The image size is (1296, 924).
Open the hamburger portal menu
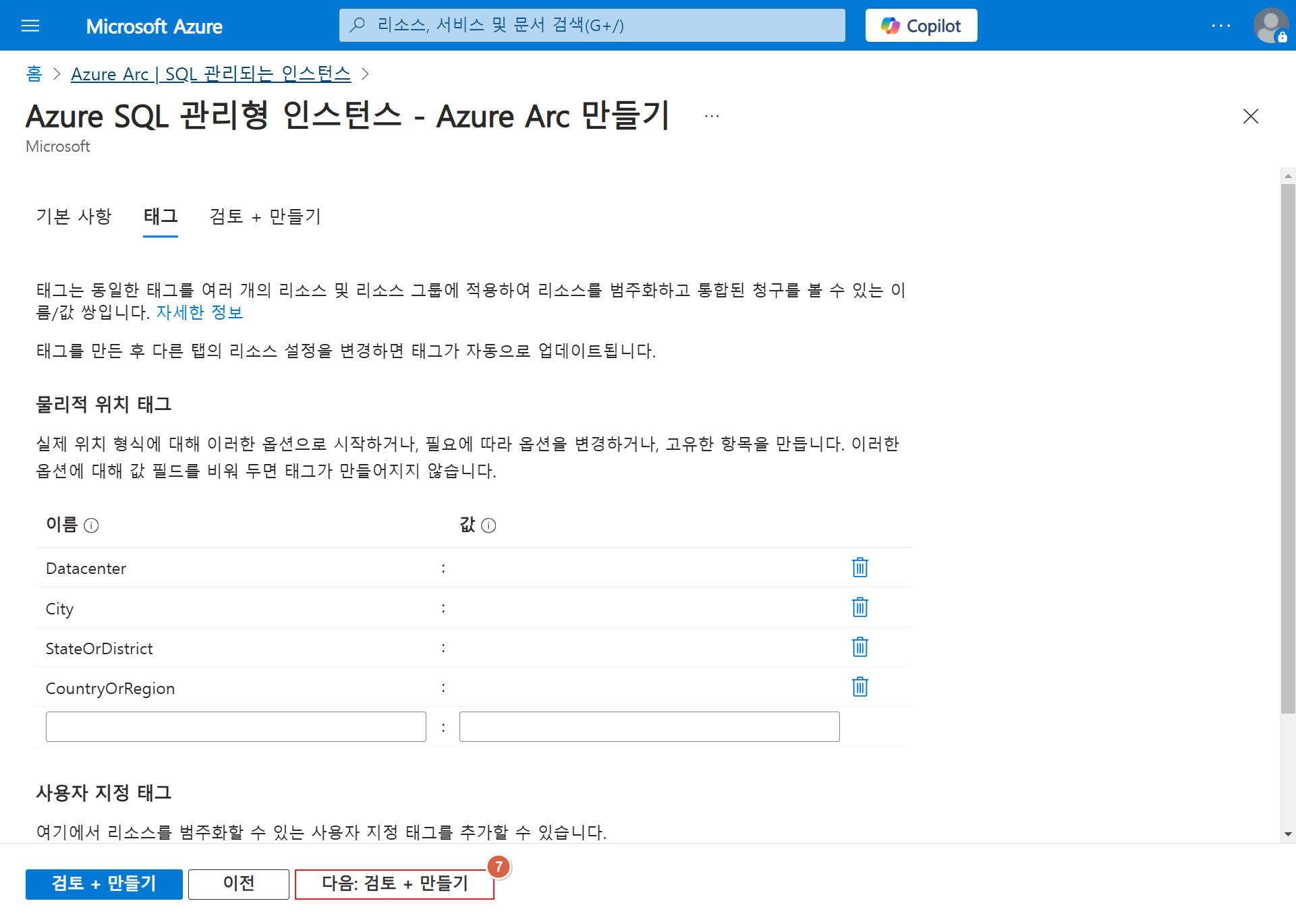(30, 26)
